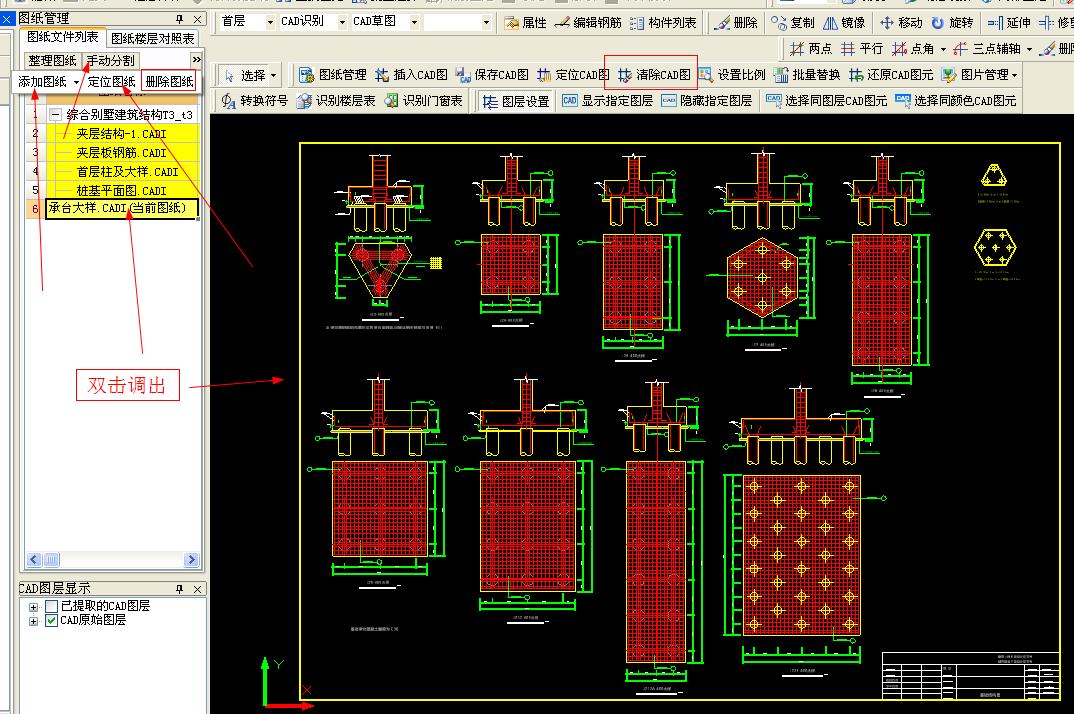Open 构件列表 button
1074x714 pixels.
coord(662,23)
